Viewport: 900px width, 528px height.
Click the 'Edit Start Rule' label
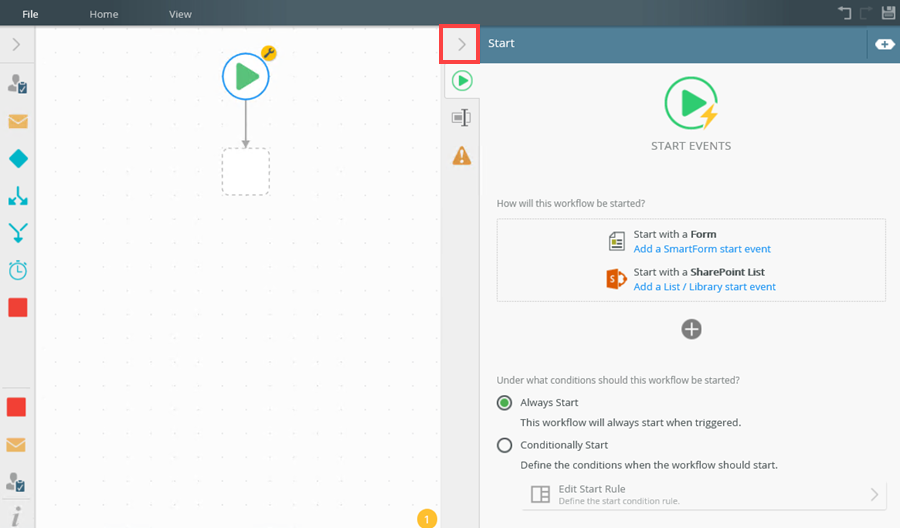pyautogui.click(x=592, y=489)
